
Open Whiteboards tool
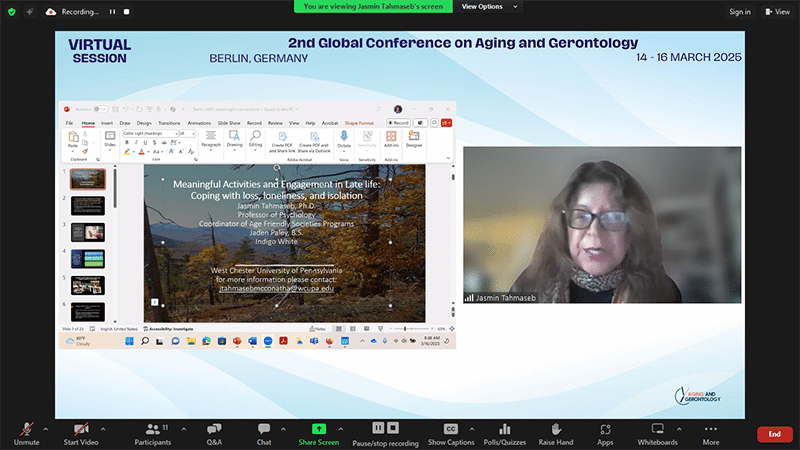[657, 428]
